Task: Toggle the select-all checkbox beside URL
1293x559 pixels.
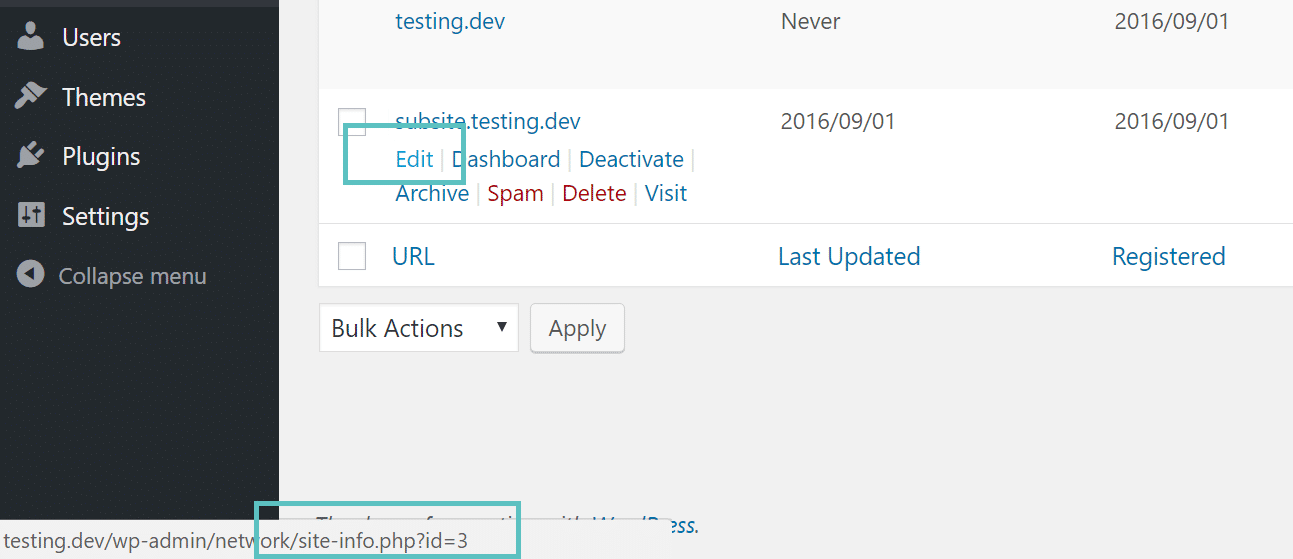Action: pyautogui.click(x=352, y=256)
